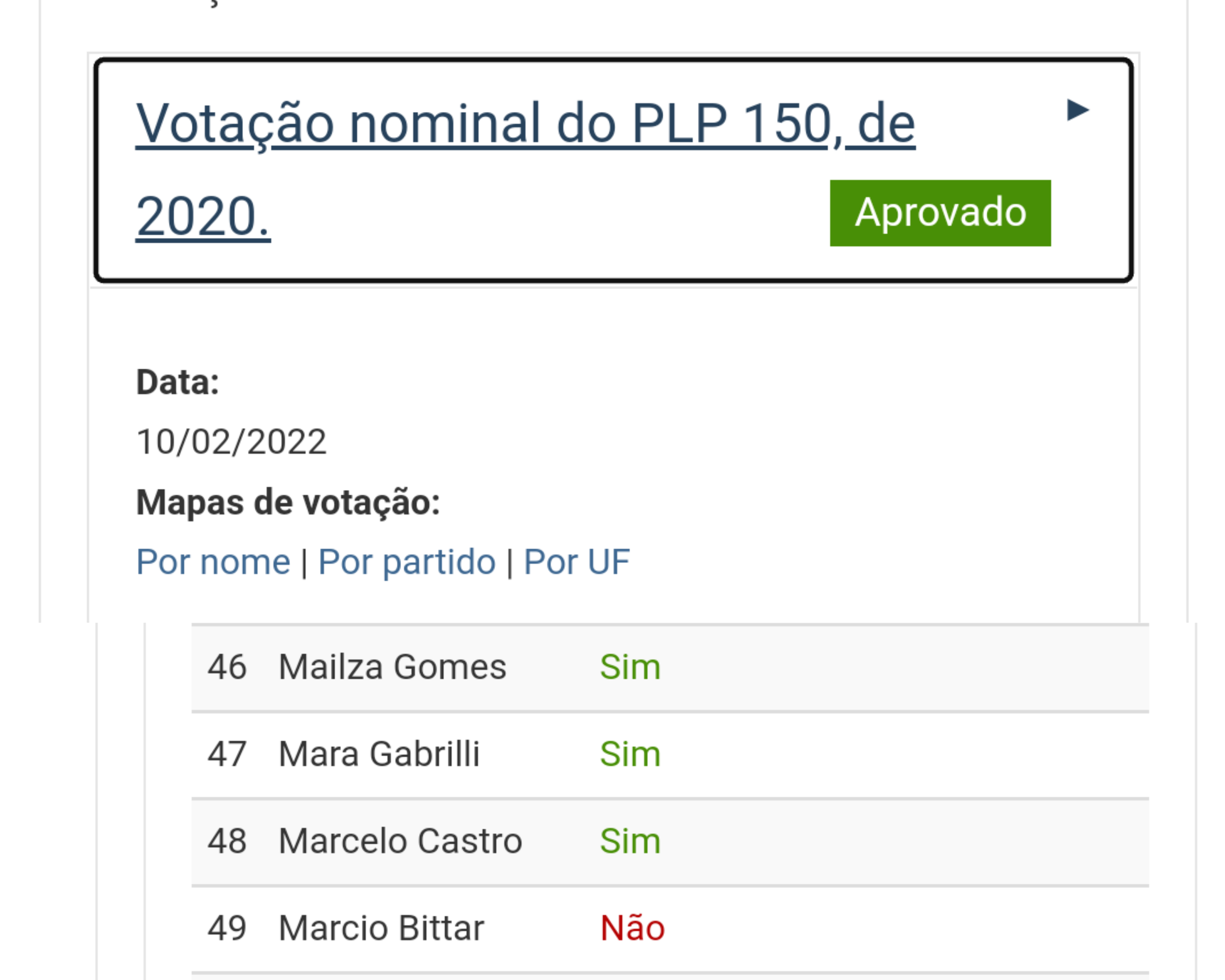Select the date 10/02/2022 text
The image size is (1225, 980).
[x=231, y=442]
